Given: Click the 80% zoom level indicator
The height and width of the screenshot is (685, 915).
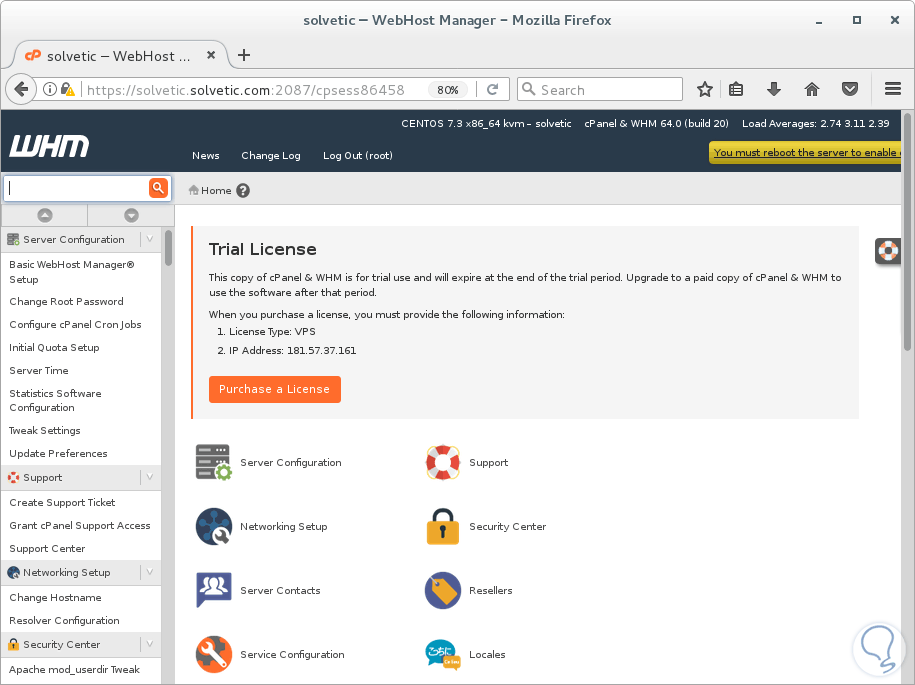Looking at the screenshot, I should pyautogui.click(x=447, y=89).
